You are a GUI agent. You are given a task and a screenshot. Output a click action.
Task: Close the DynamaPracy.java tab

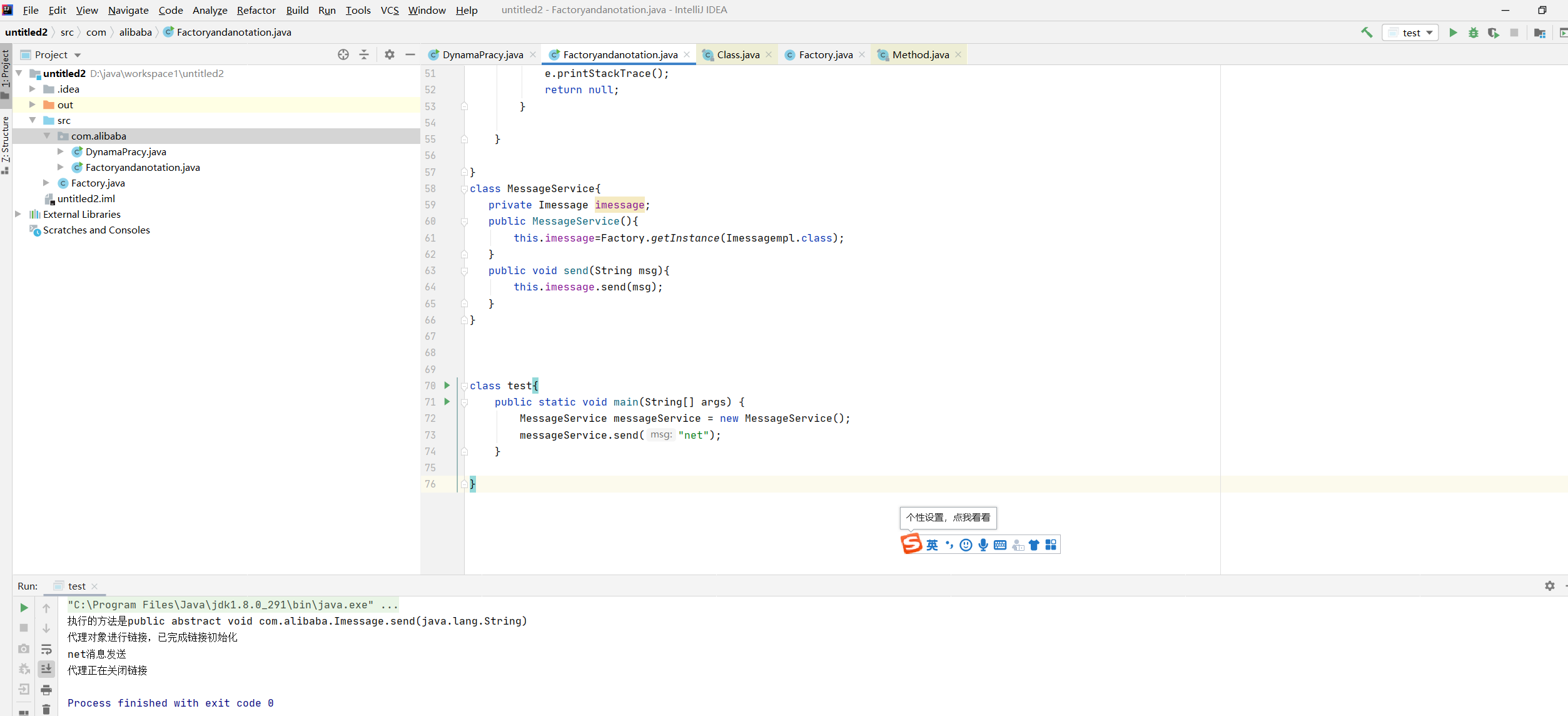pos(533,54)
